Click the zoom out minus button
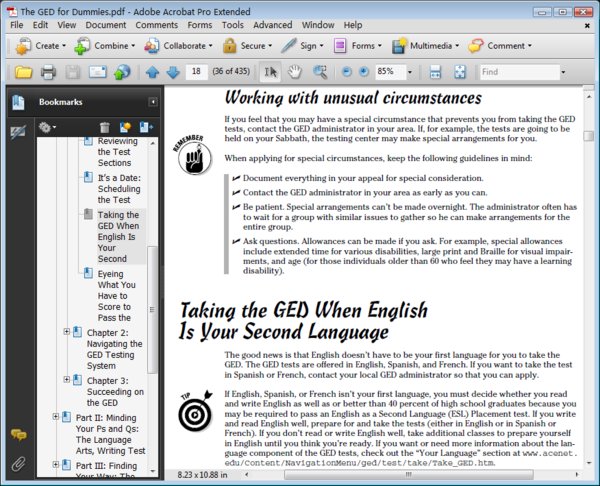This screenshot has width=600, height=486. [347, 72]
